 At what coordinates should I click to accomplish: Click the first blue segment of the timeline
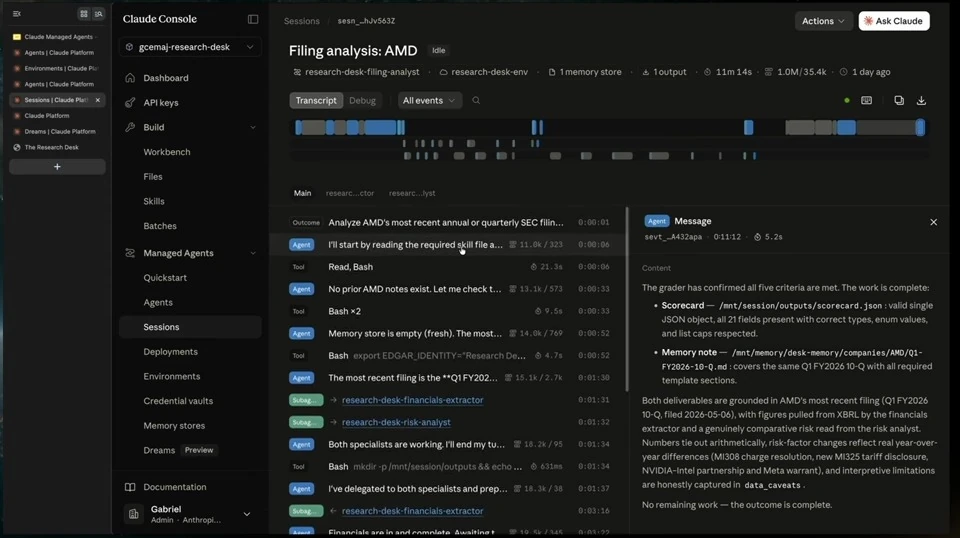299,127
